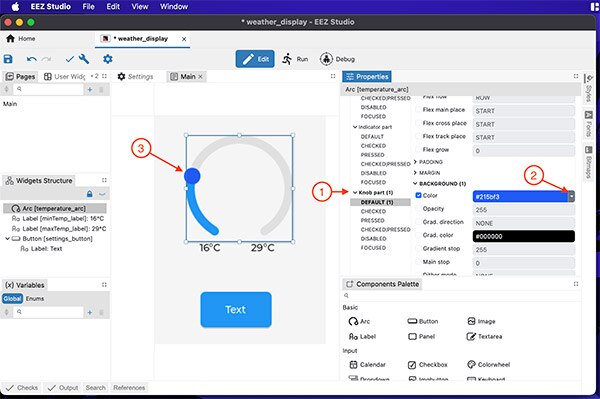Show the hidden tabs in the Pages panel
This screenshot has width=600, height=399.
(x=95, y=76)
